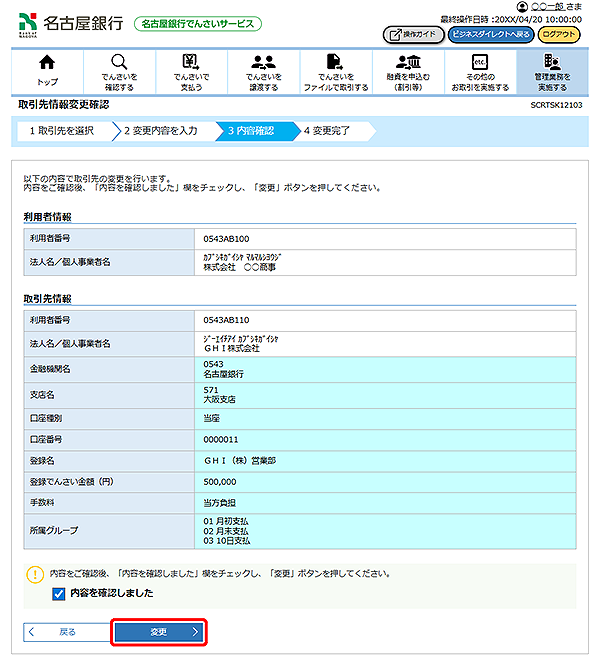This screenshot has height=660, width=600.
Task: Open でんさいをファイルで取引する file menu
Action: click(335, 69)
